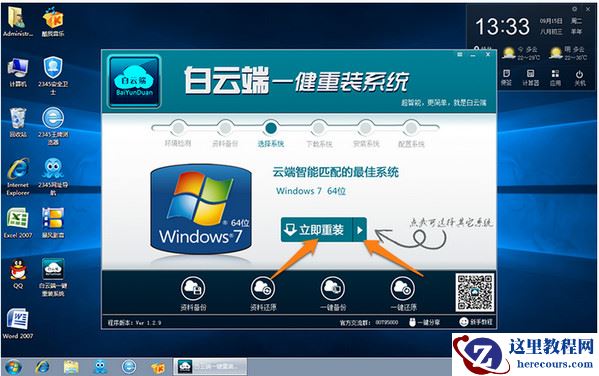Click the 关机 shutdown widget button
The image size is (599, 376).
(580, 77)
